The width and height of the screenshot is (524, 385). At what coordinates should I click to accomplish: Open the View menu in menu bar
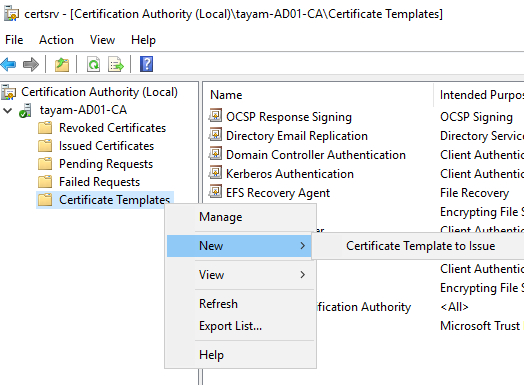tap(102, 40)
